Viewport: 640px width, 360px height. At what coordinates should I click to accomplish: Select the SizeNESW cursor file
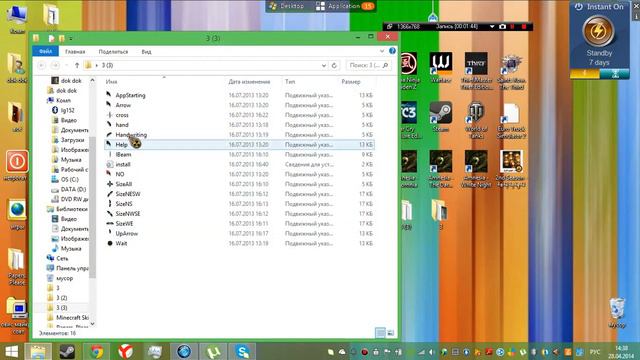[x=127, y=194]
